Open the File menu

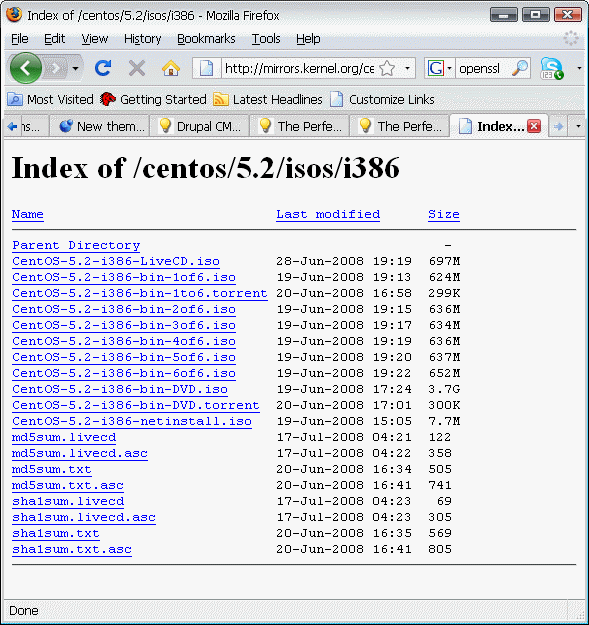(20, 39)
